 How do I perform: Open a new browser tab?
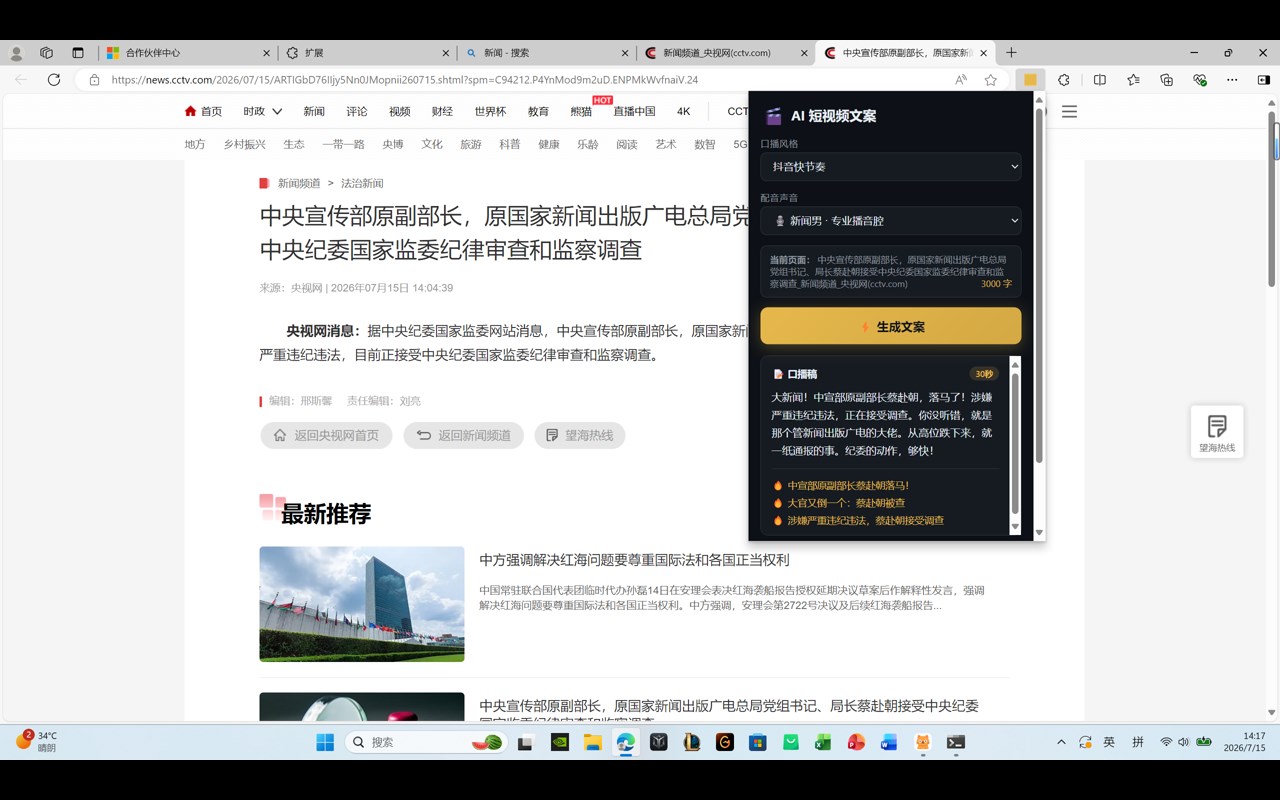click(1011, 53)
